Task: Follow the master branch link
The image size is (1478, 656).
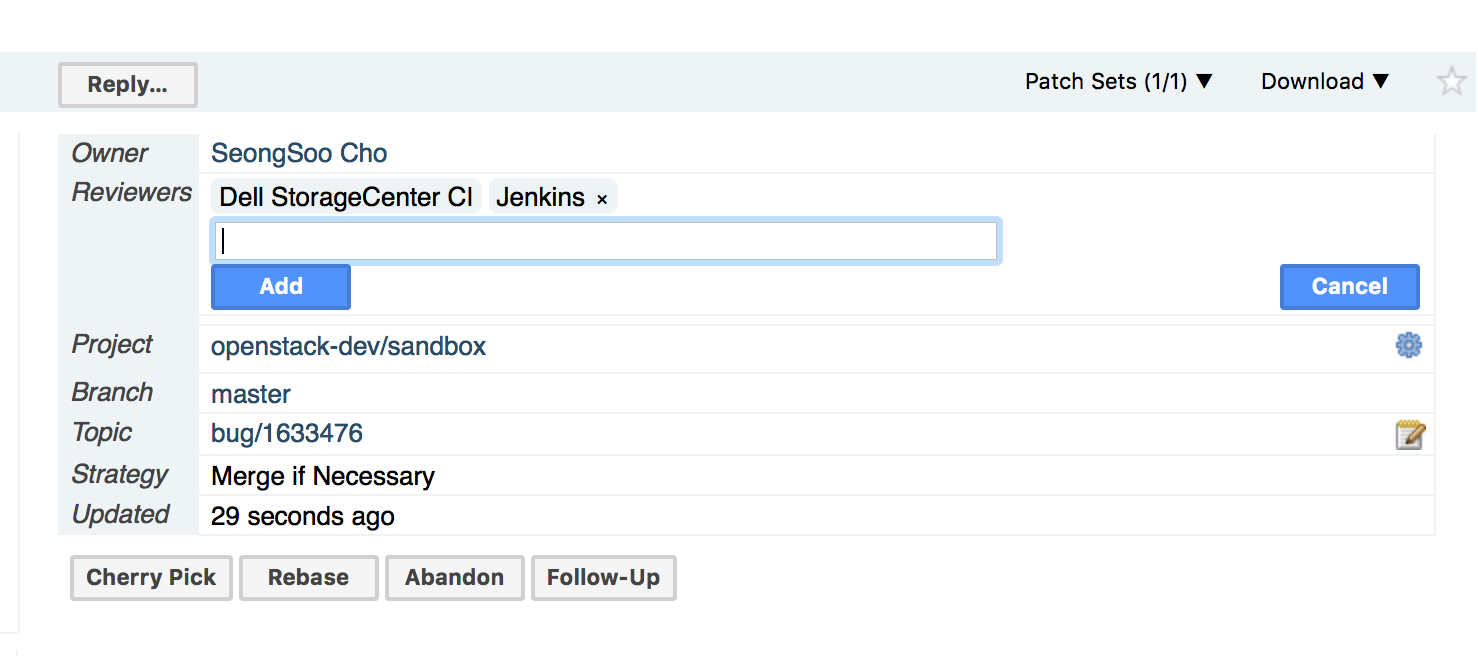Action: 251,395
